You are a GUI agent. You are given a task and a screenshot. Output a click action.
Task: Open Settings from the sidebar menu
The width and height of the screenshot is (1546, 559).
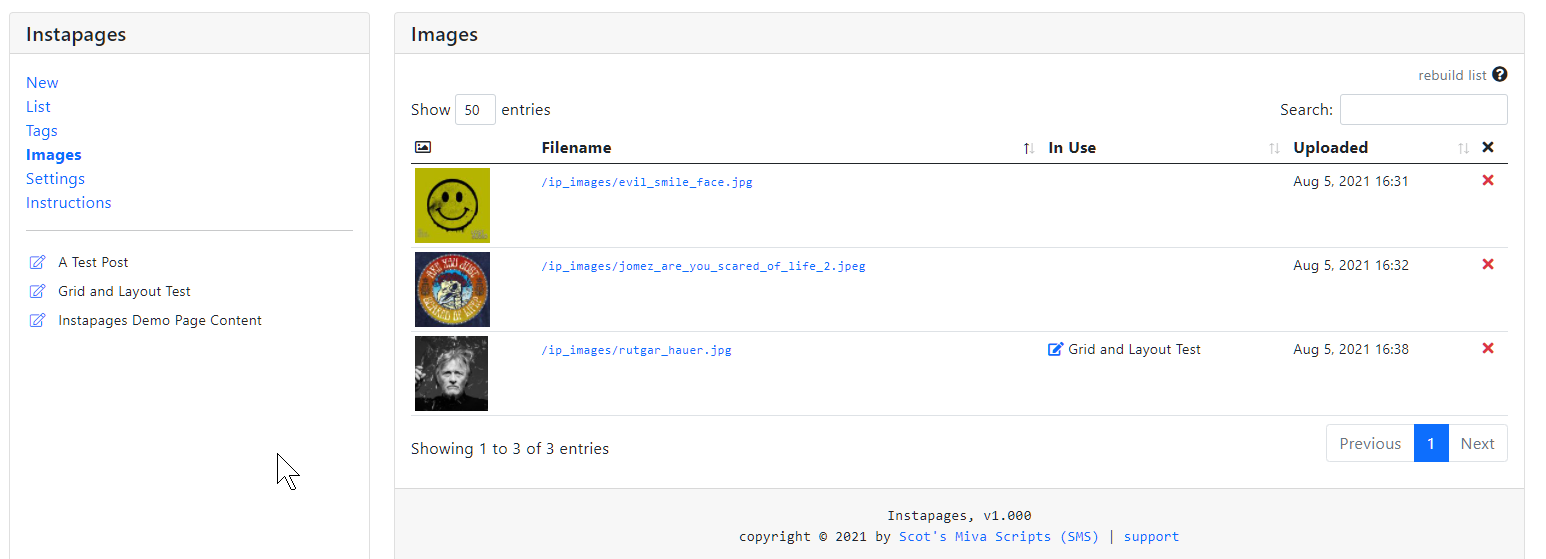pos(55,179)
